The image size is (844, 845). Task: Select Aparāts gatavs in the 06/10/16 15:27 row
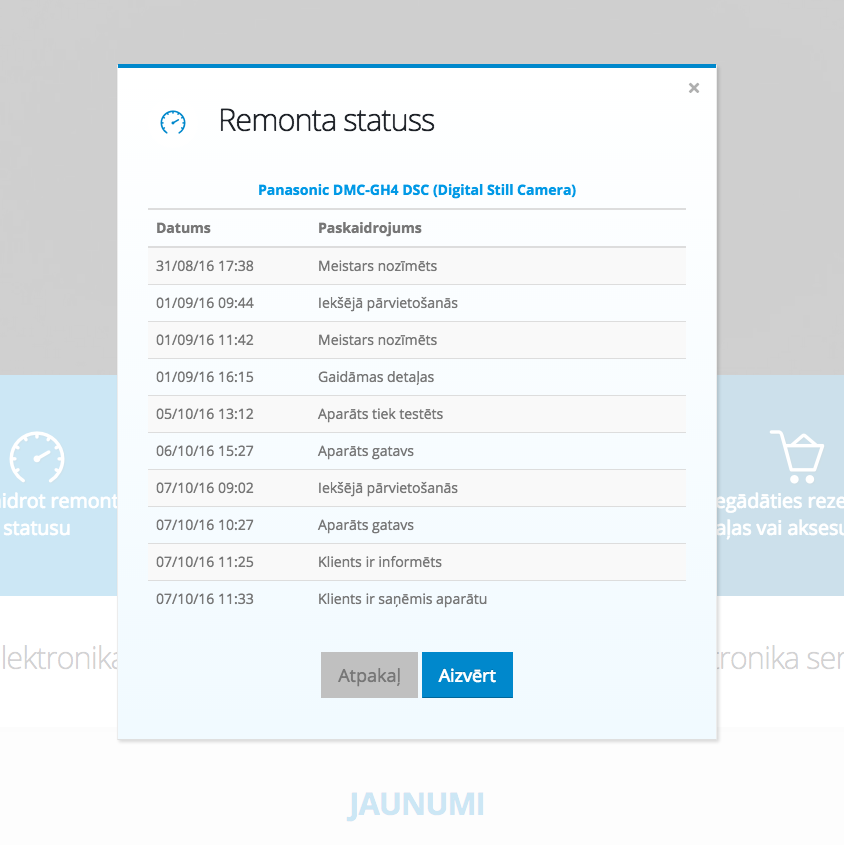pyautogui.click(x=365, y=451)
